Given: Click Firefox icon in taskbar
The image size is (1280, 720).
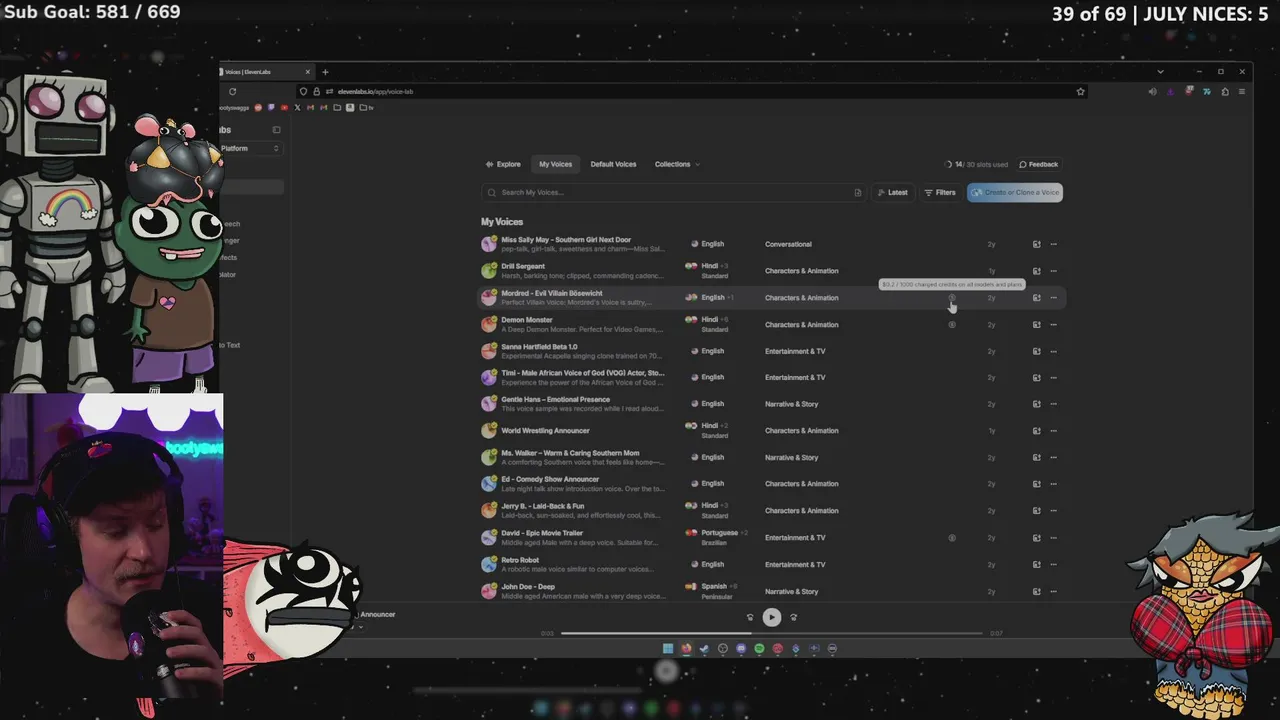Looking at the screenshot, I should (686, 648).
